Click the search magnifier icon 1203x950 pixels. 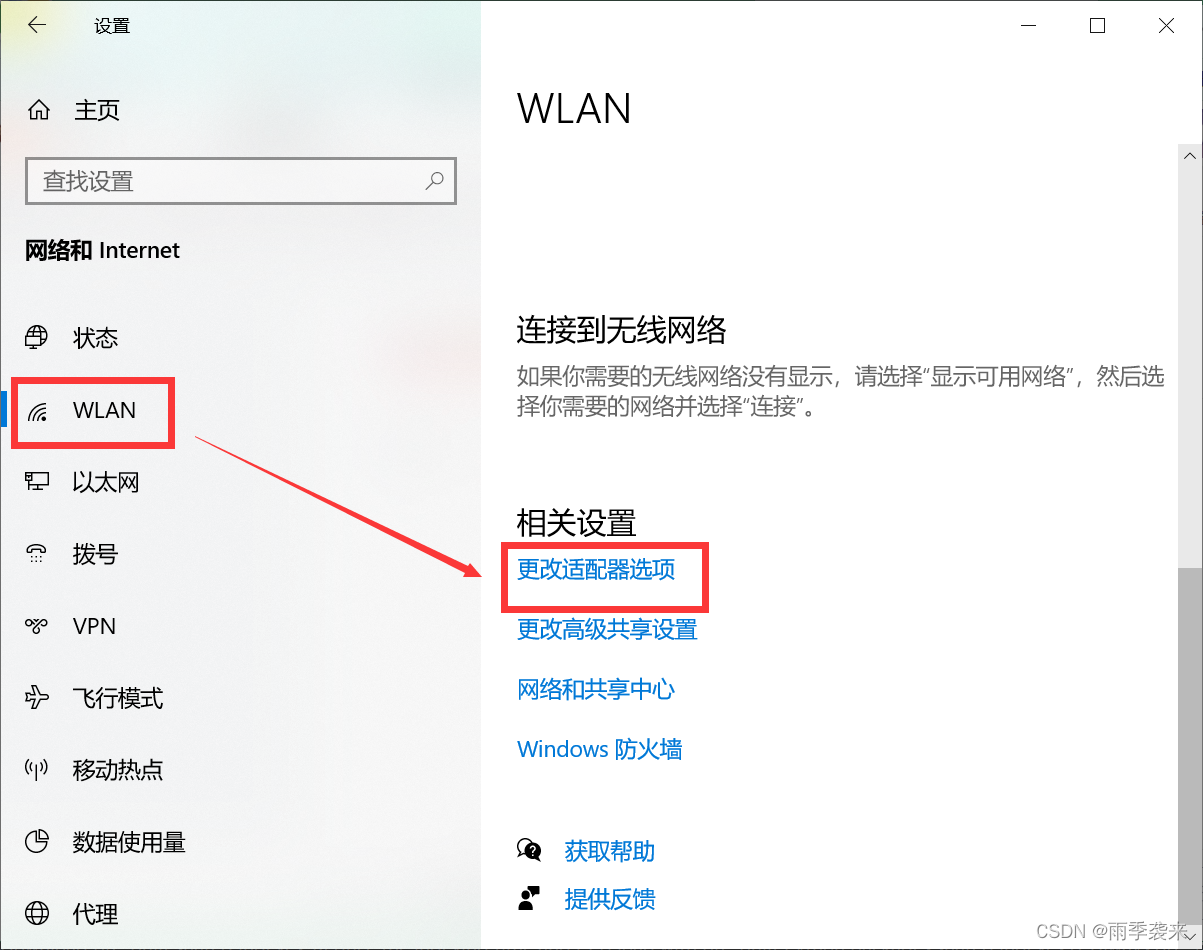point(435,181)
